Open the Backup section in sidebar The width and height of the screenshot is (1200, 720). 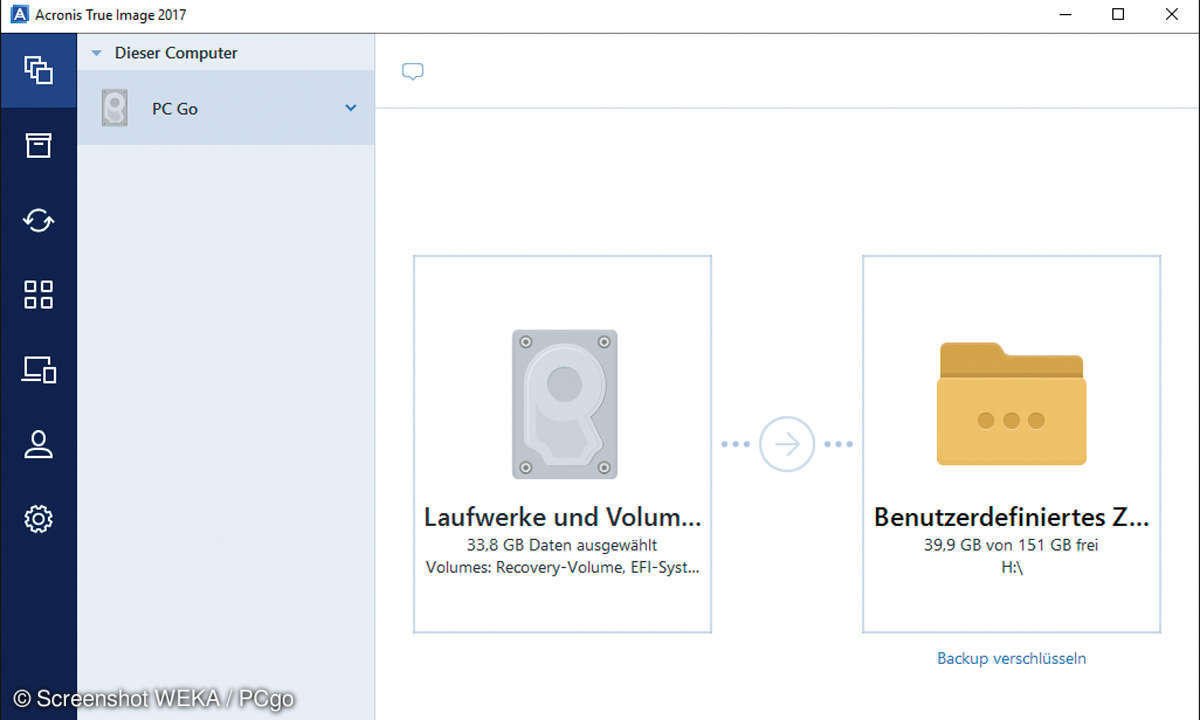tap(38, 70)
